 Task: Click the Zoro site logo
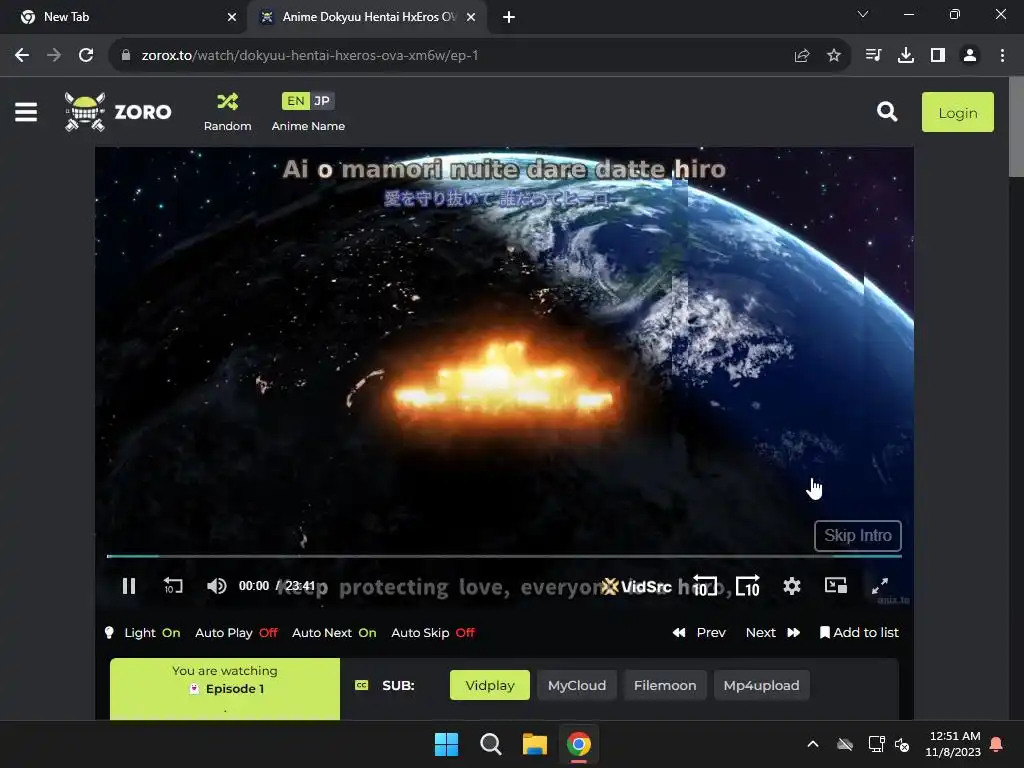point(118,112)
